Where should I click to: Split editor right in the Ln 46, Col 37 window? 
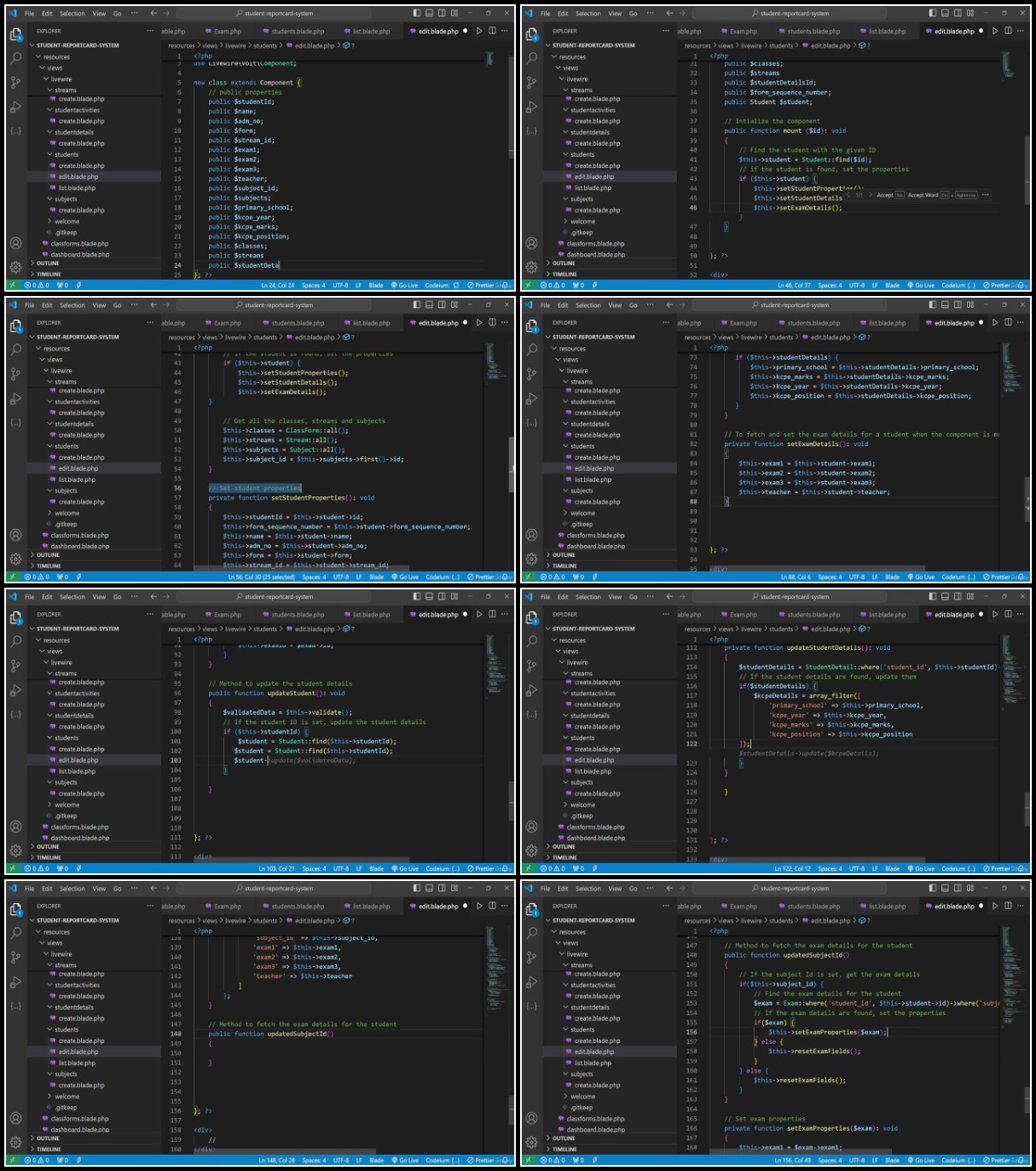(x=1008, y=31)
